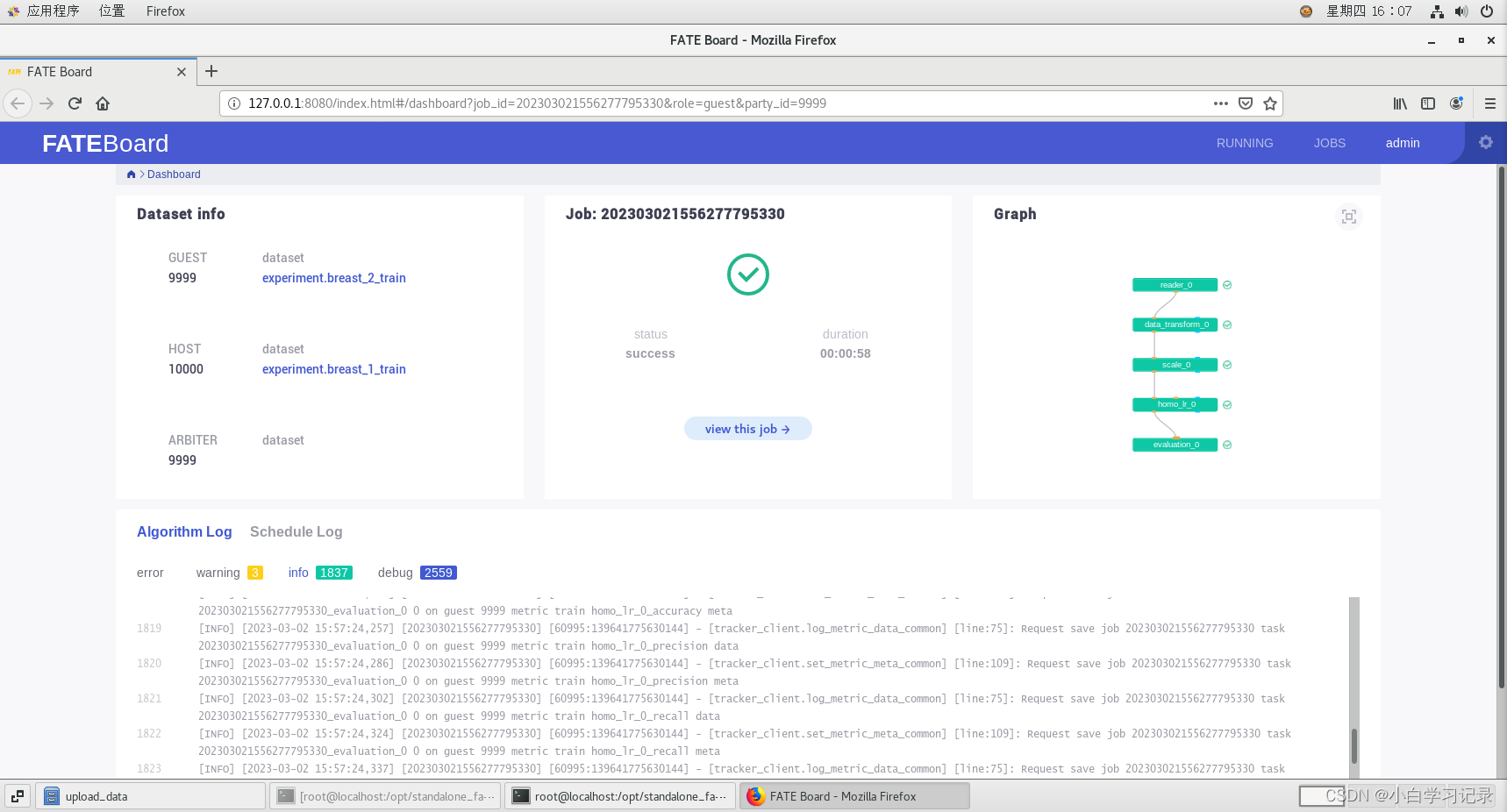Screen dimensions: 1507x812
Task: Select the scale_0 graph node
Action: pyautogui.click(x=1175, y=365)
